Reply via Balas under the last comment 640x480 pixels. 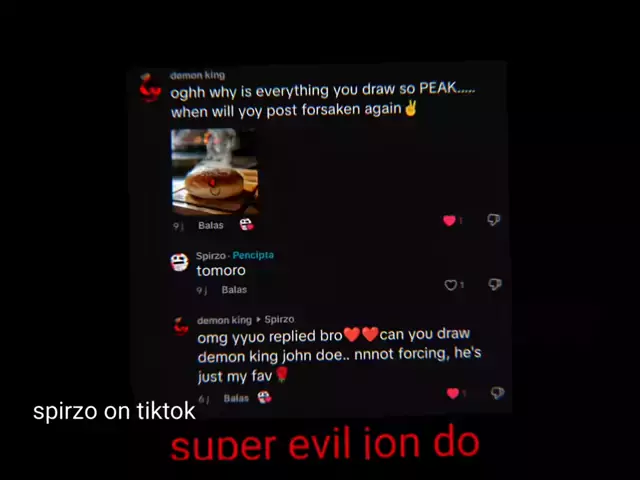(x=236, y=398)
